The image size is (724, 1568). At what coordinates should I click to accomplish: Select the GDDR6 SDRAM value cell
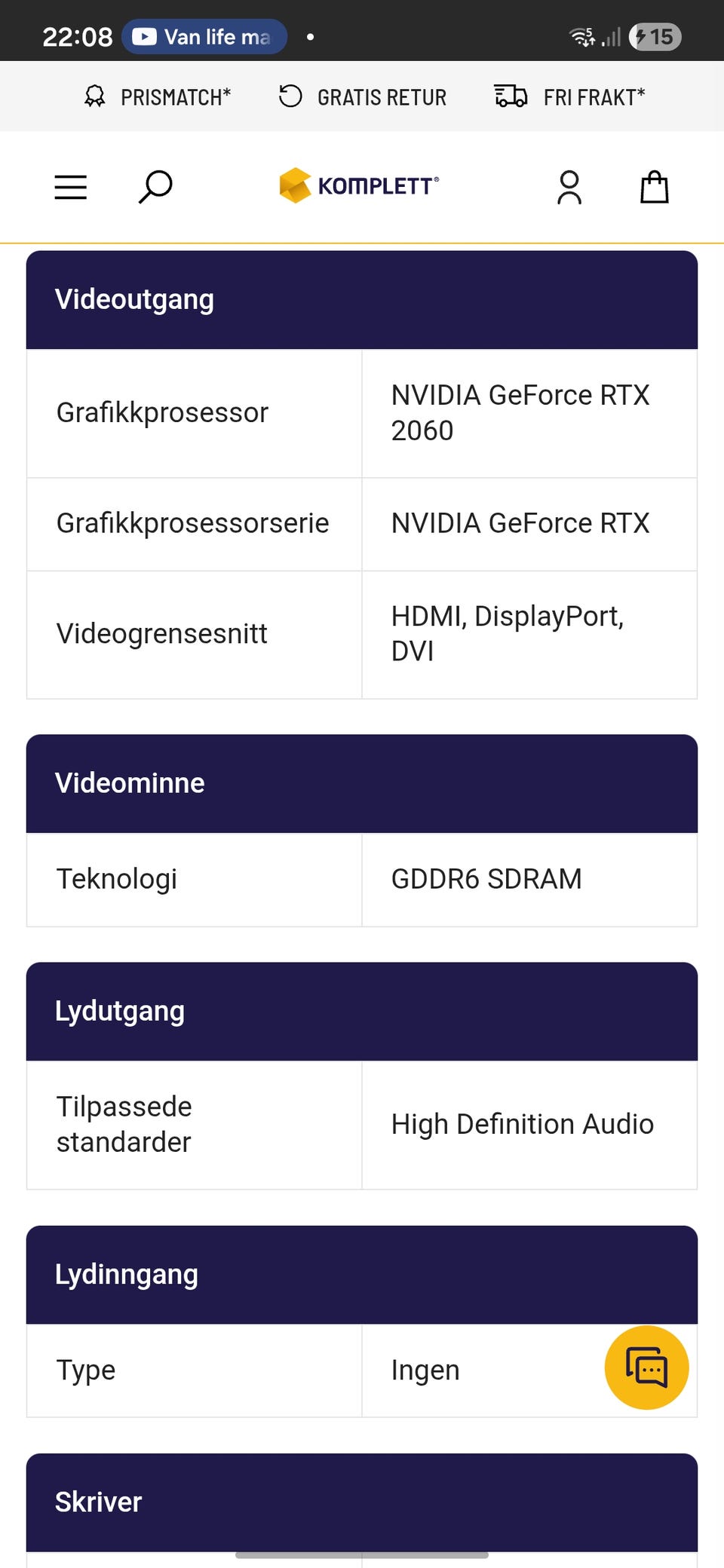pyautogui.click(x=529, y=880)
